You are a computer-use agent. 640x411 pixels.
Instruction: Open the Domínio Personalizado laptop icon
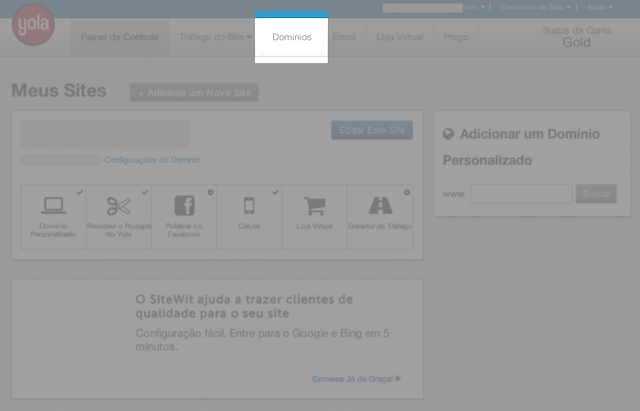tap(53, 206)
